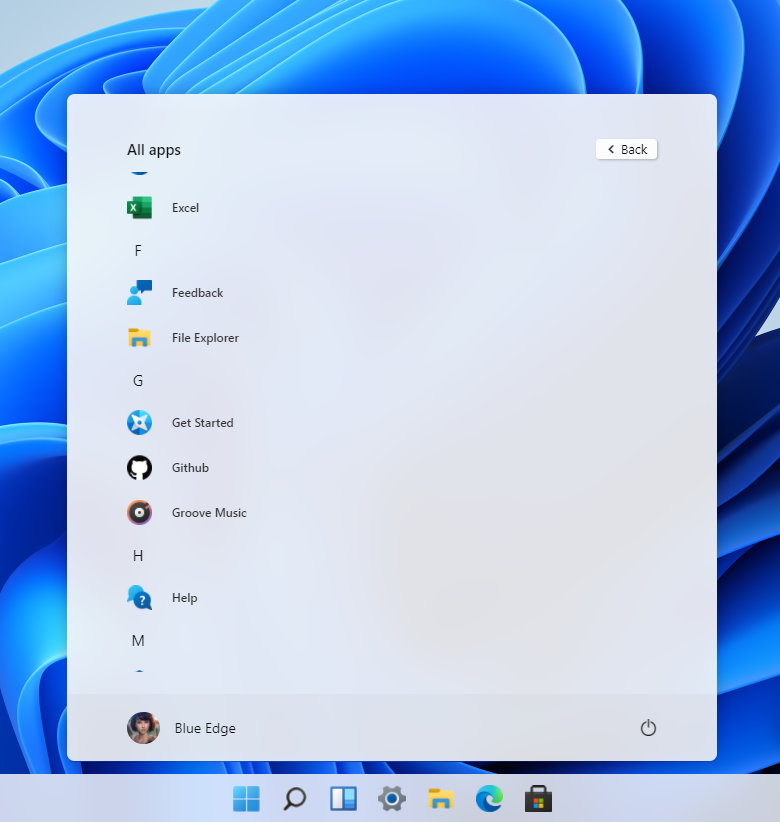
Task: Click the Excel label text
Action: [x=186, y=208]
